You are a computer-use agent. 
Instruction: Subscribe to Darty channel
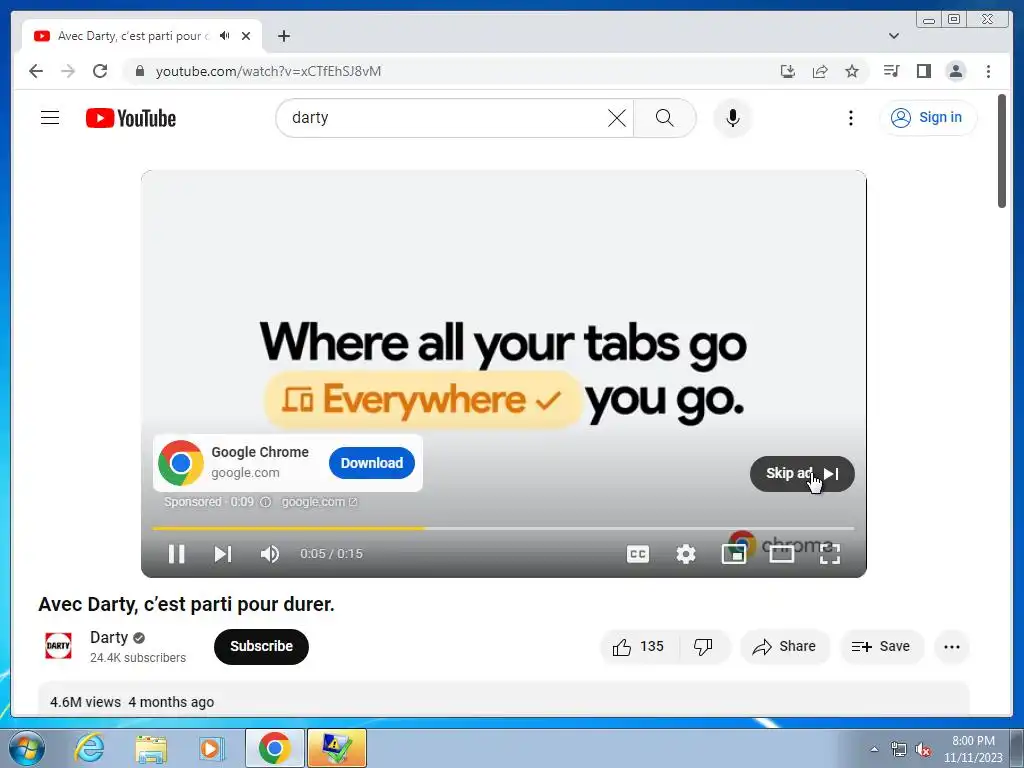[x=261, y=647]
